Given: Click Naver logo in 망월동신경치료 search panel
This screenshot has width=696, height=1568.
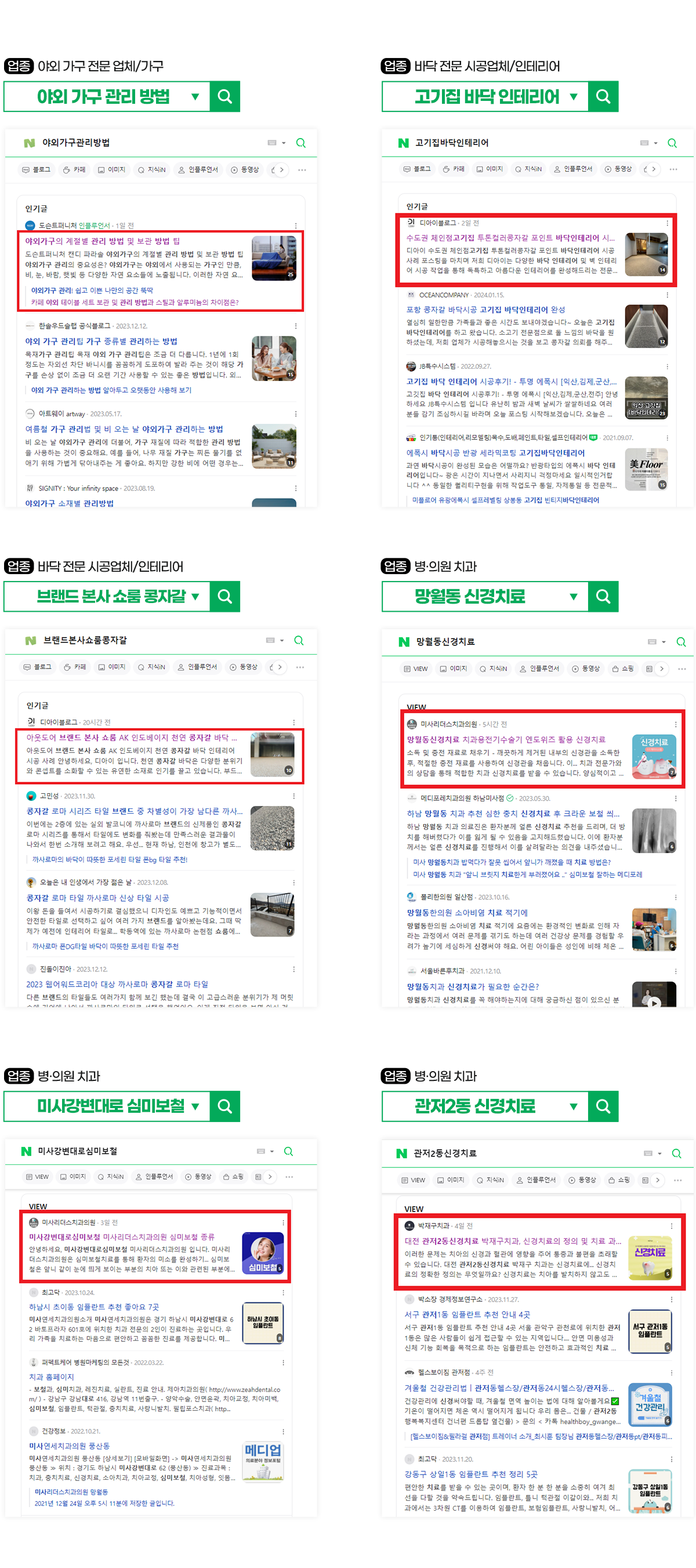Looking at the screenshot, I should click(x=404, y=641).
